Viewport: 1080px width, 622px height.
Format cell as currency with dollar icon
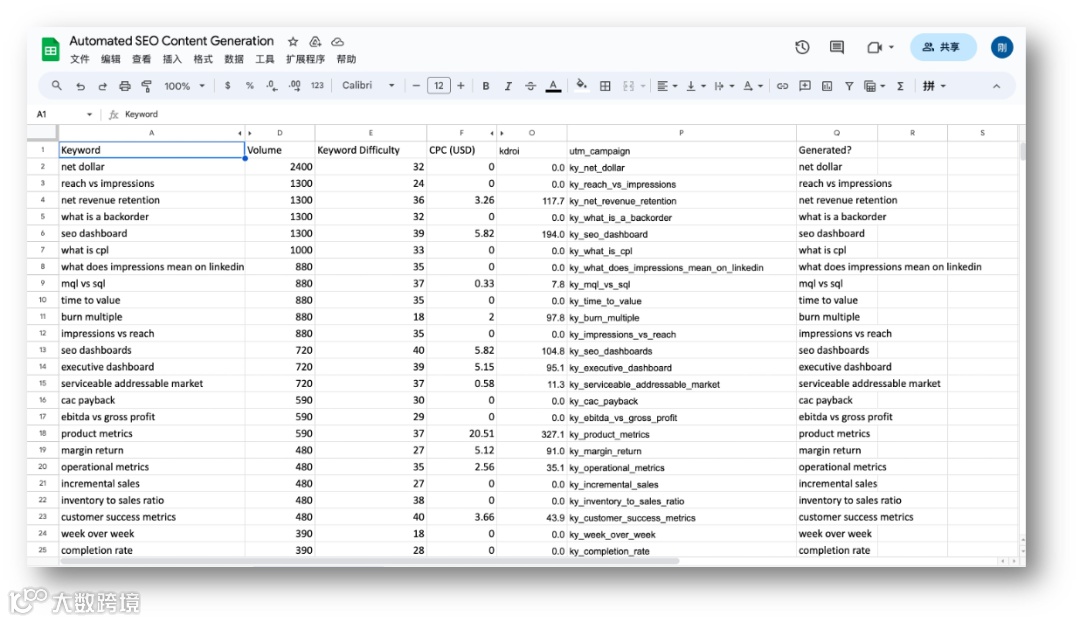point(227,85)
